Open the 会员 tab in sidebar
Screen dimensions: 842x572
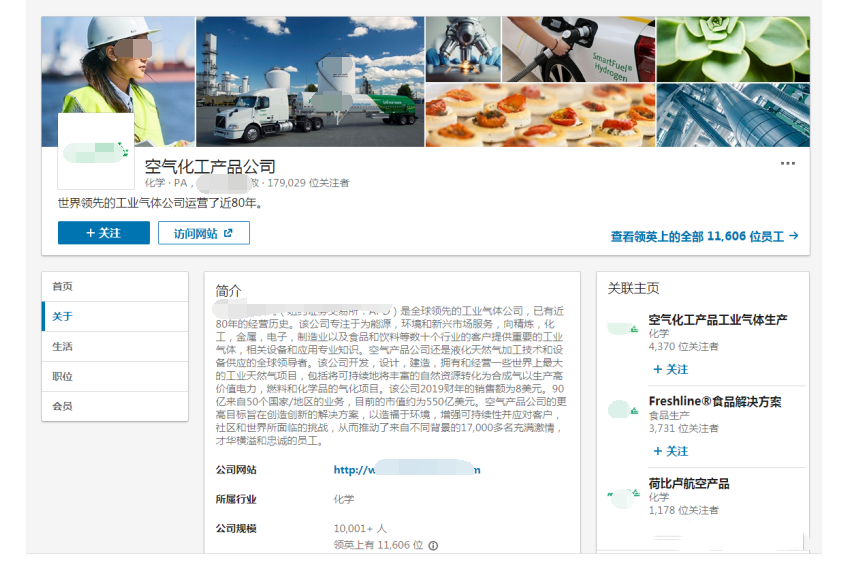(x=115, y=406)
